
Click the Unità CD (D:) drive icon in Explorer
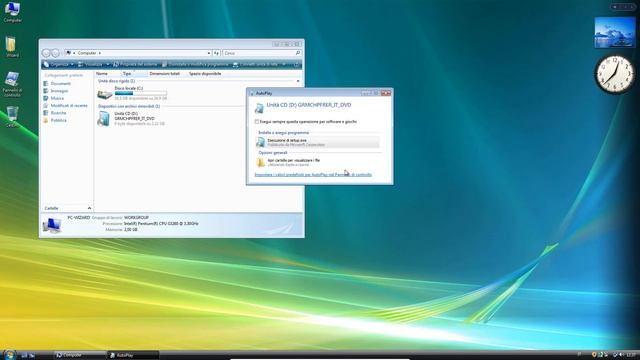pyautogui.click(x=104, y=118)
